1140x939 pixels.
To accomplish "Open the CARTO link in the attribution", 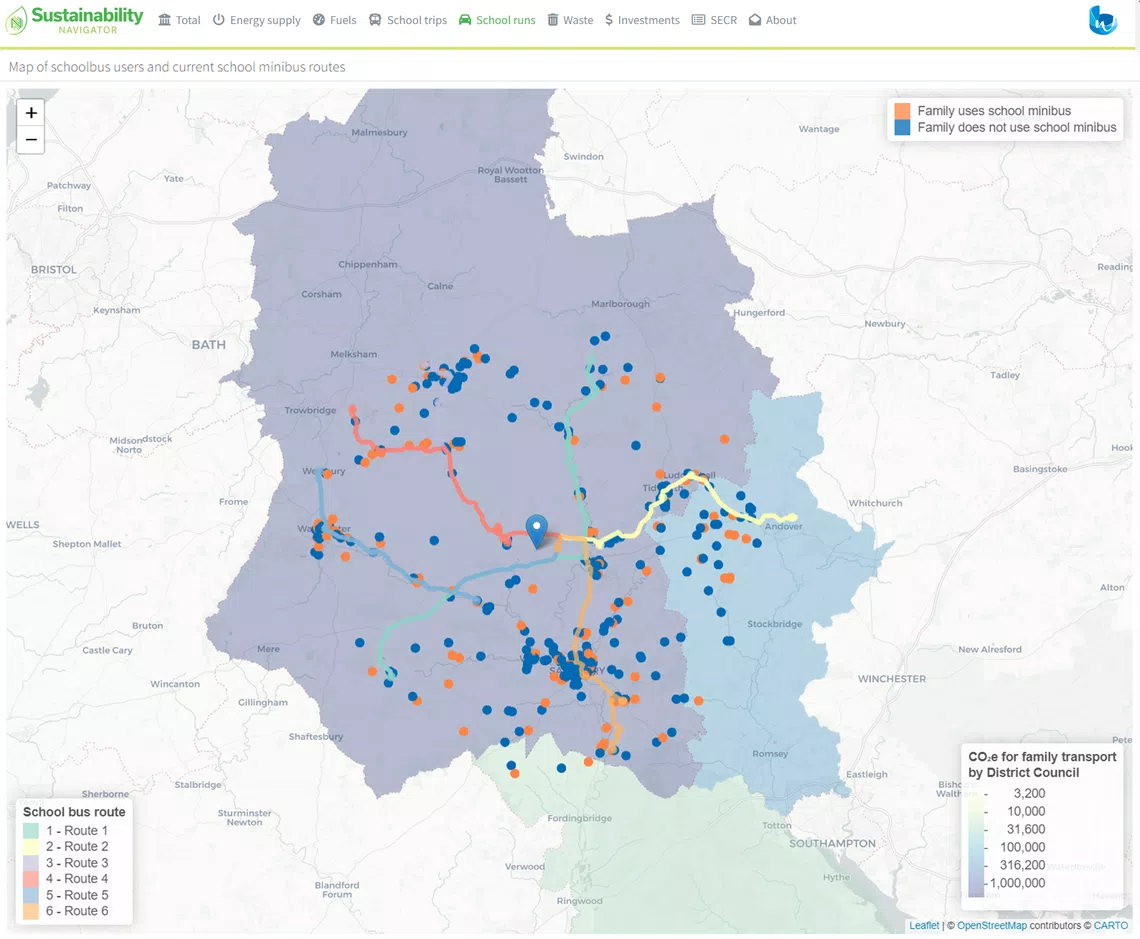I will pyautogui.click(x=1110, y=925).
